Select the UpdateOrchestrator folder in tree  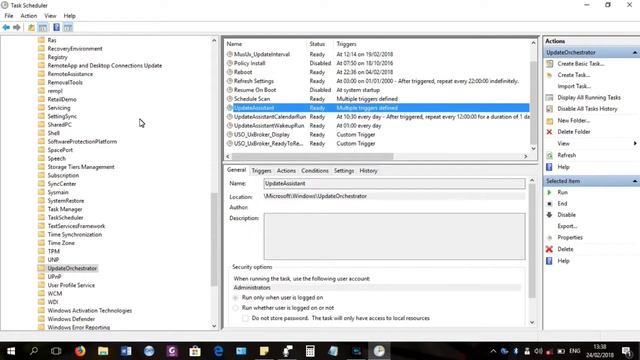(x=72, y=268)
